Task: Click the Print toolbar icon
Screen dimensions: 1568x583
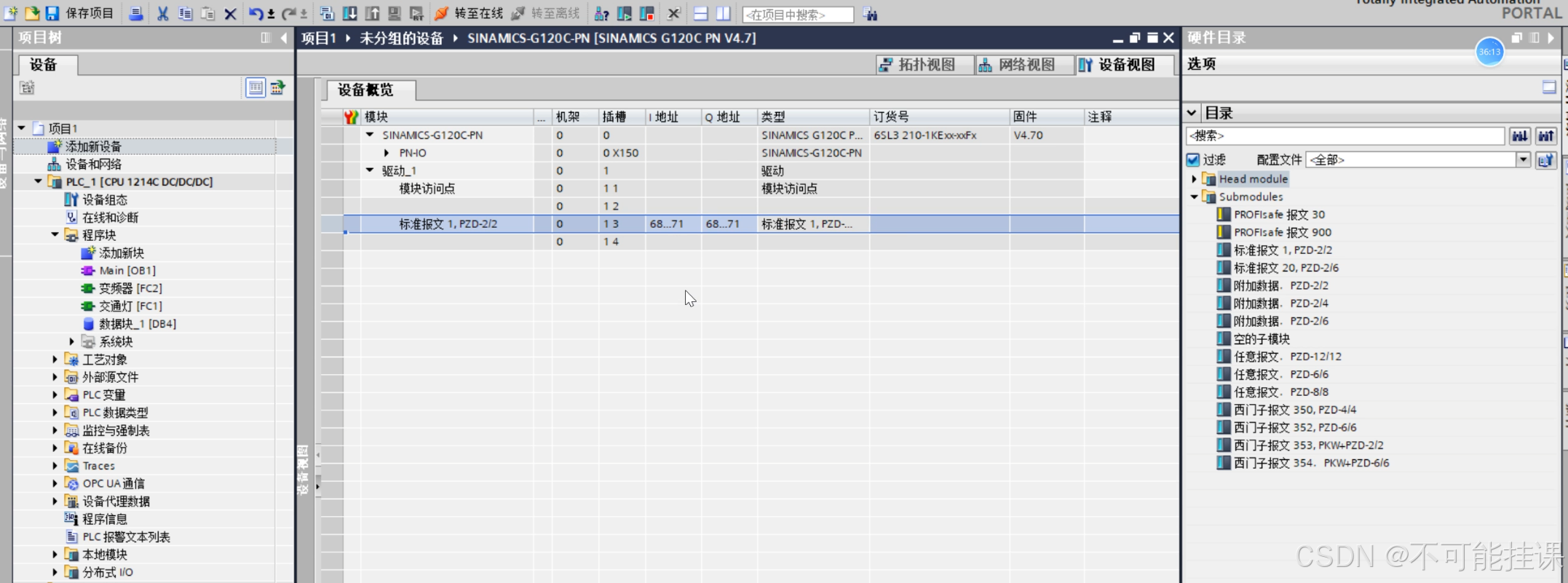Action: click(136, 13)
